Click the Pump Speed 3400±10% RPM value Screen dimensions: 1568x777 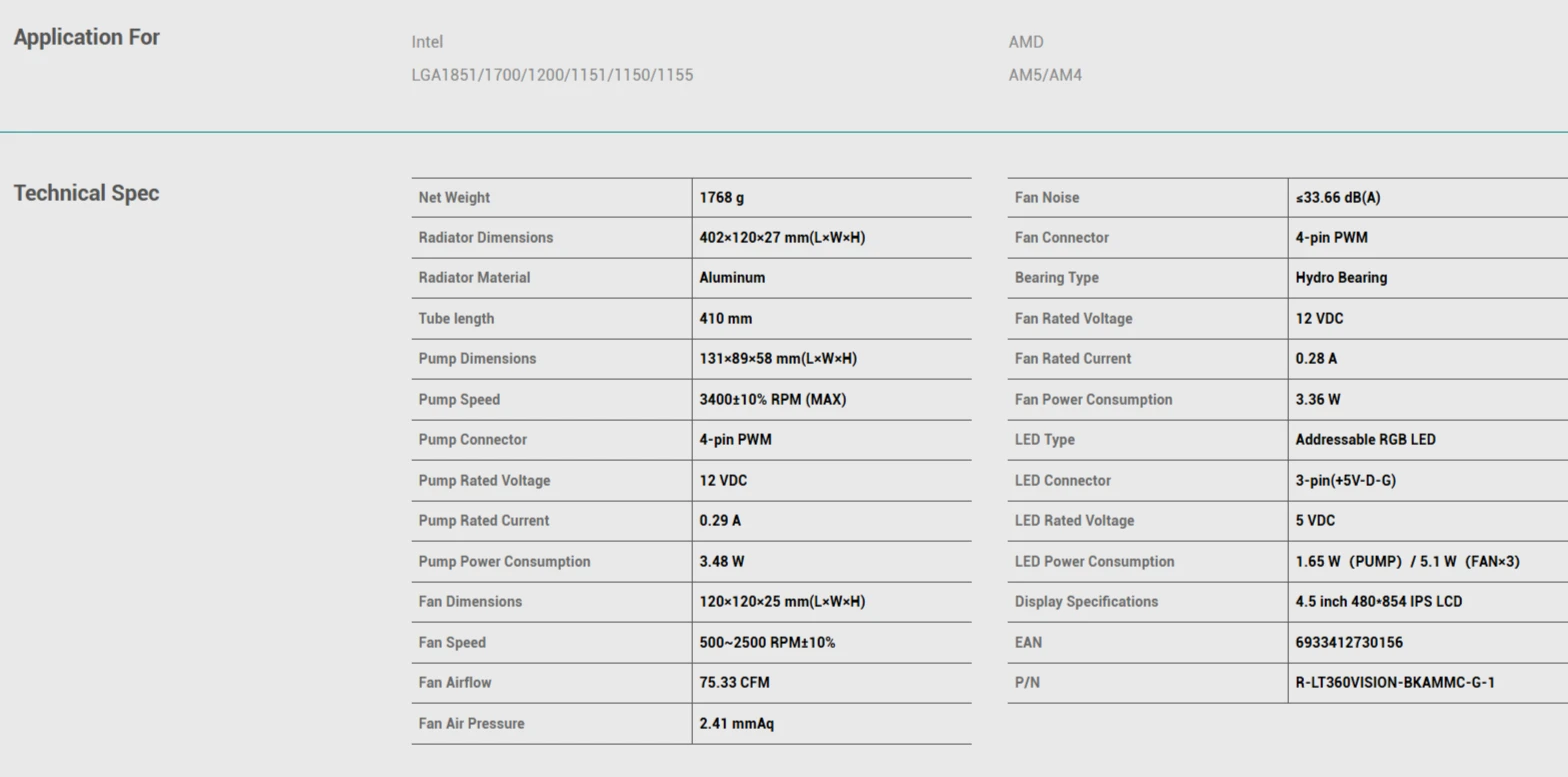[773, 400]
